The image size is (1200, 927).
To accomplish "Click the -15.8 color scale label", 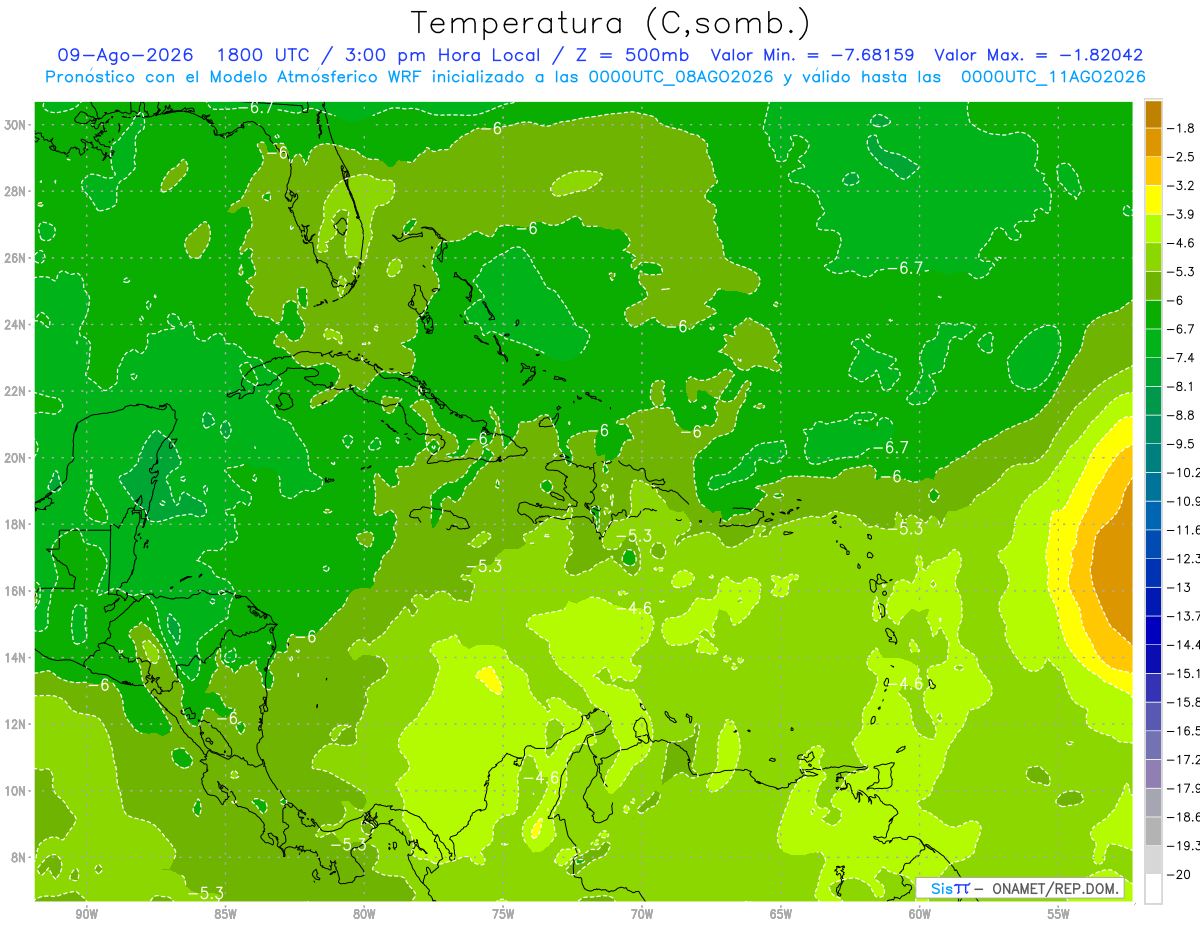I will (1184, 702).
